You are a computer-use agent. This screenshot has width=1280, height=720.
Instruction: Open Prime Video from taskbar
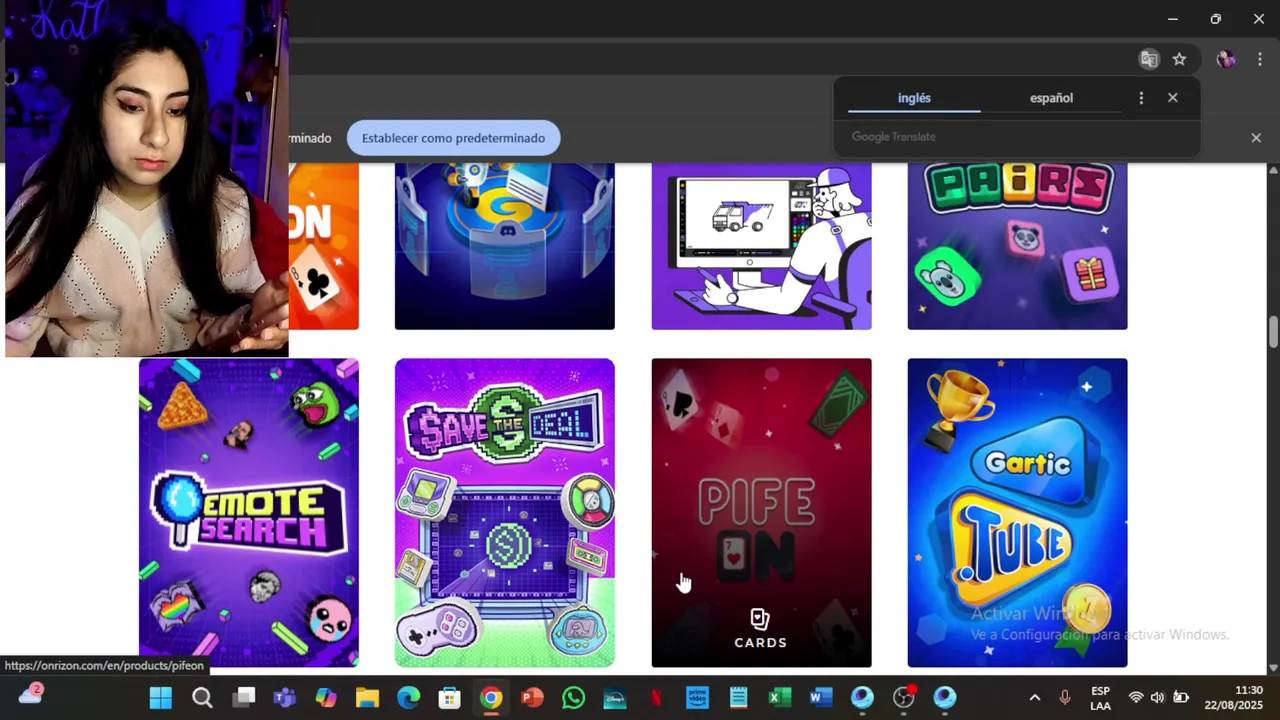pos(697,697)
